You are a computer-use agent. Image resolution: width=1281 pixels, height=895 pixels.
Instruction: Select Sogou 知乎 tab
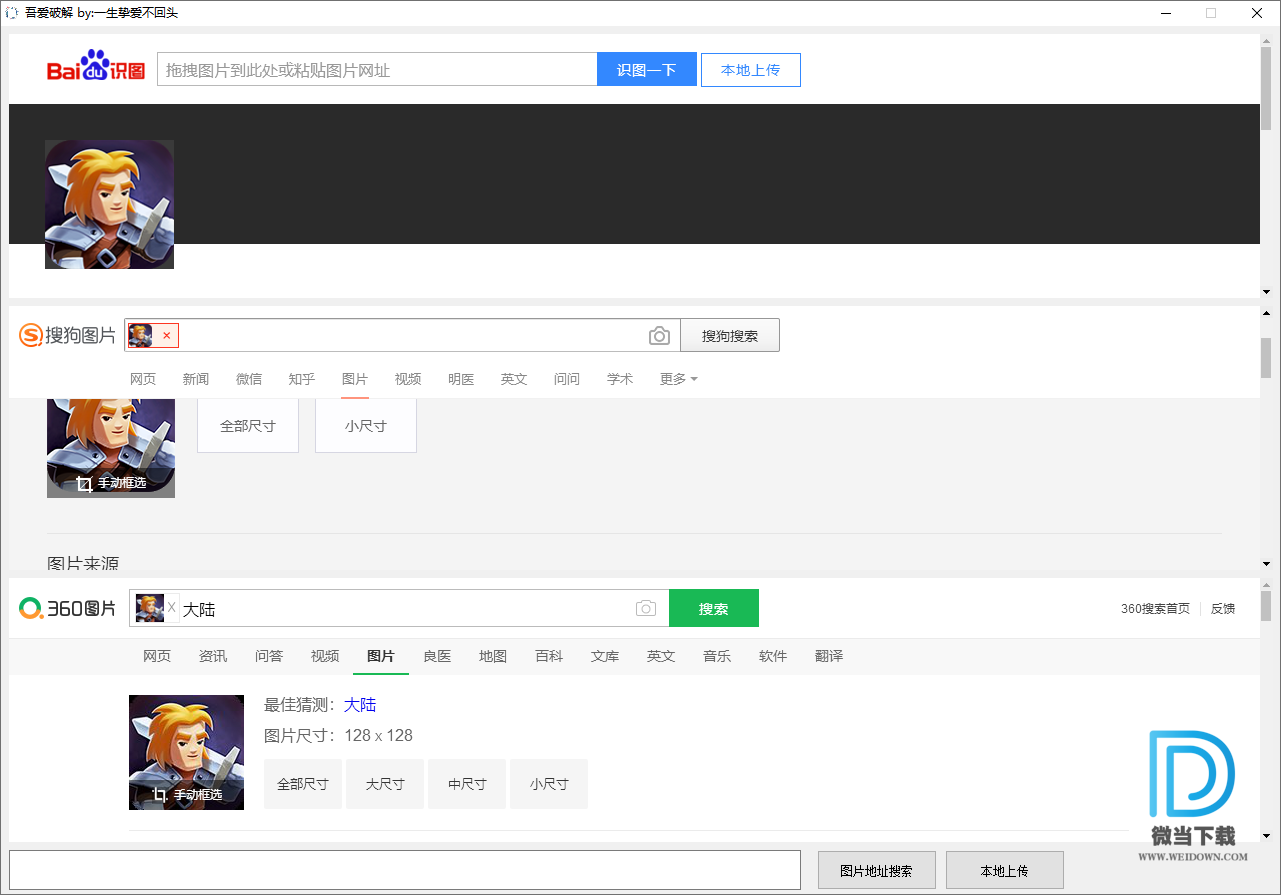click(x=302, y=379)
